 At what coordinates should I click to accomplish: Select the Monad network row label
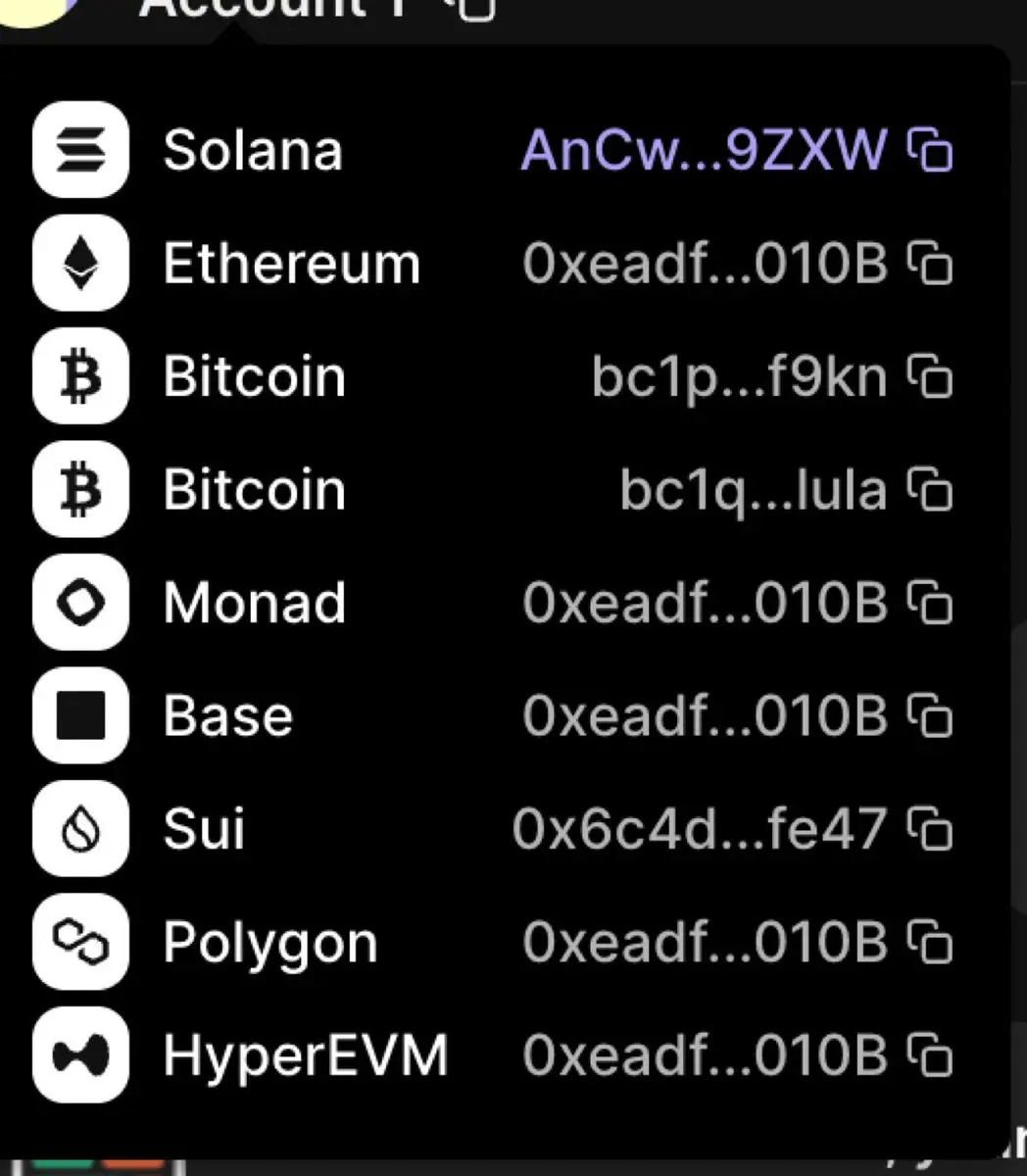[255, 602]
